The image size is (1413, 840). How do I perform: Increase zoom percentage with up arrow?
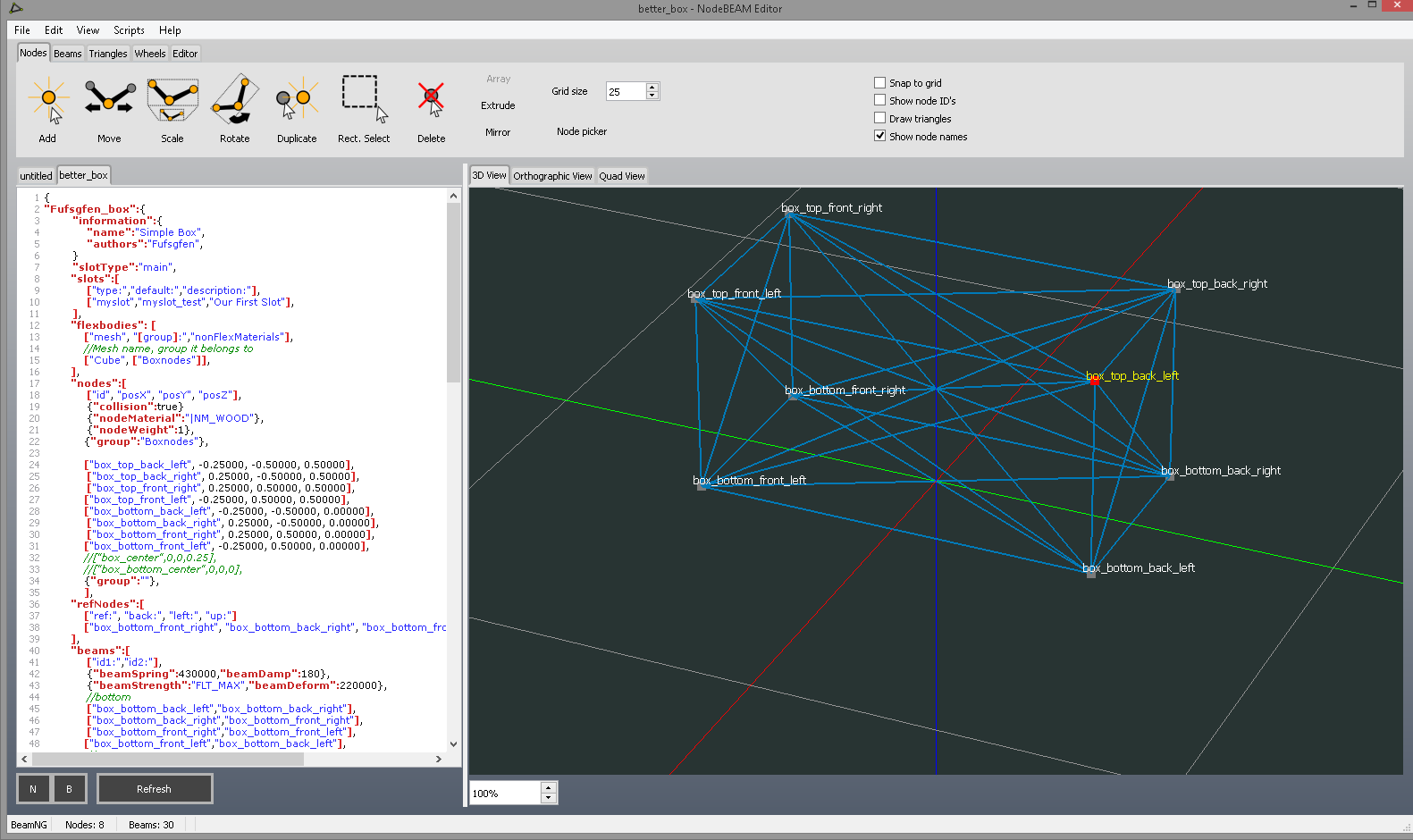coord(549,788)
